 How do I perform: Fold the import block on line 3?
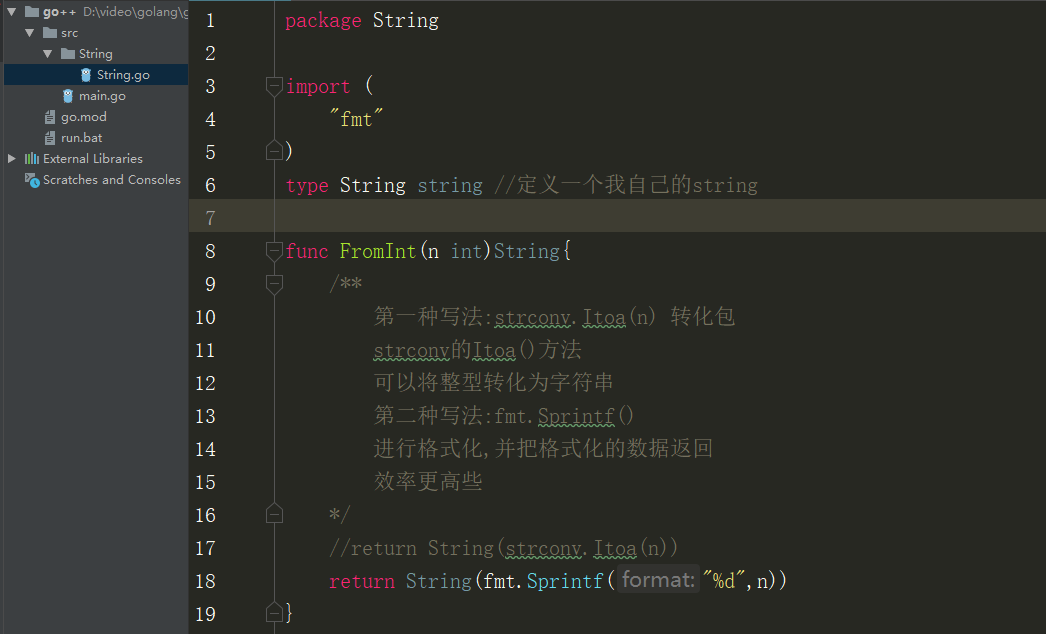274,86
